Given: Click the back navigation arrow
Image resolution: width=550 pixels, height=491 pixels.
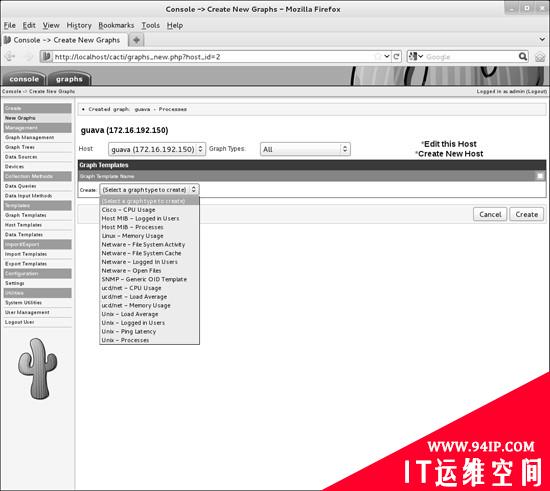Looking at the screenshot, I should point(10,56).
